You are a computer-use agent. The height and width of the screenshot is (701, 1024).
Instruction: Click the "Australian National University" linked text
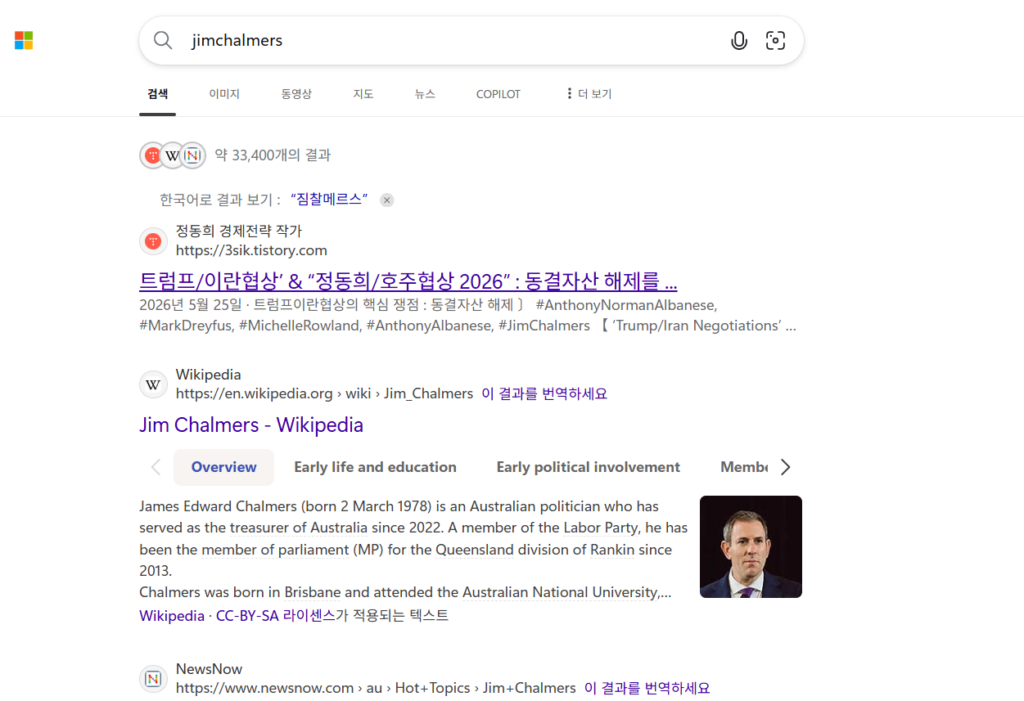[x=561, y=593]
